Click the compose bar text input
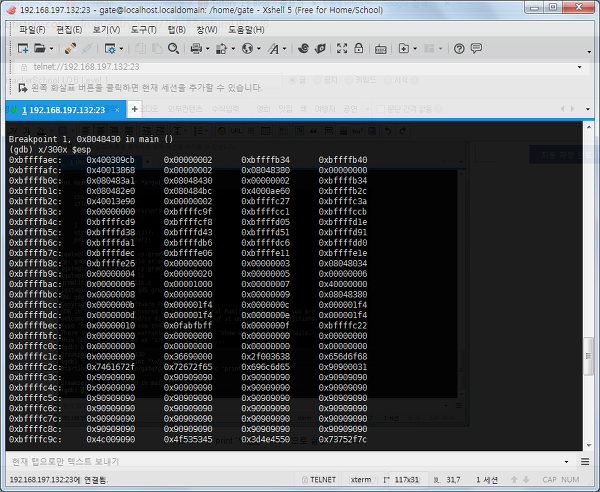The width and height of the screenshot is (600, 492). click(x=285, y=462)
